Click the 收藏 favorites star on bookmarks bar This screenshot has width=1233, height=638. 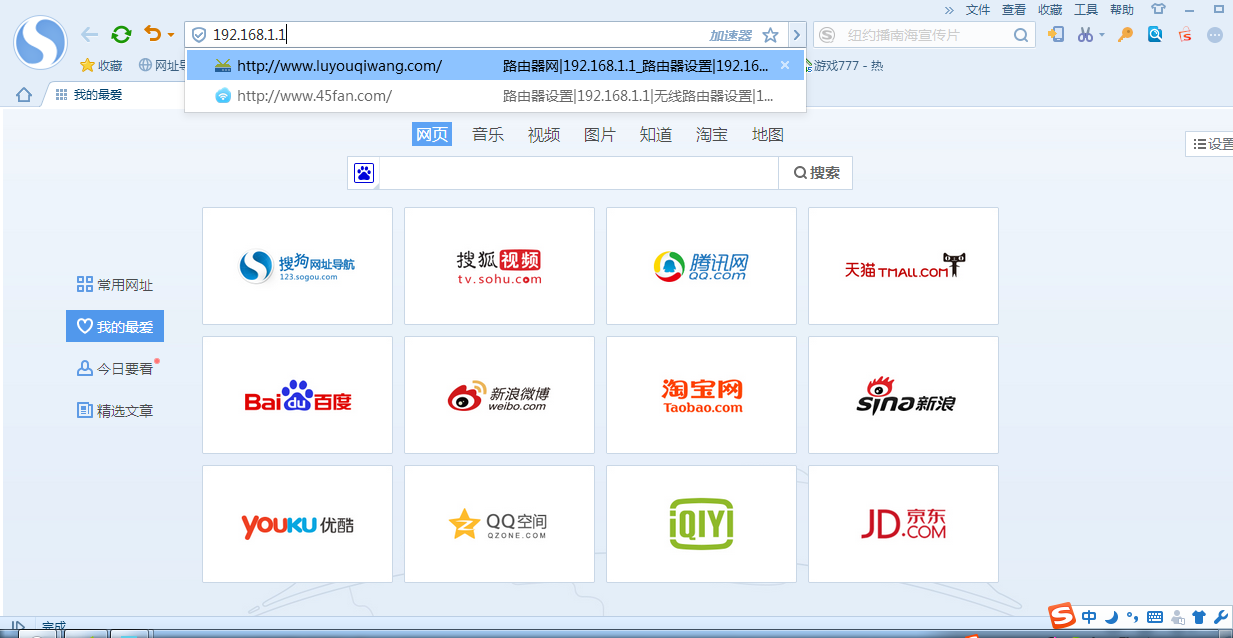pyautogui.click(x=101, y=66)
